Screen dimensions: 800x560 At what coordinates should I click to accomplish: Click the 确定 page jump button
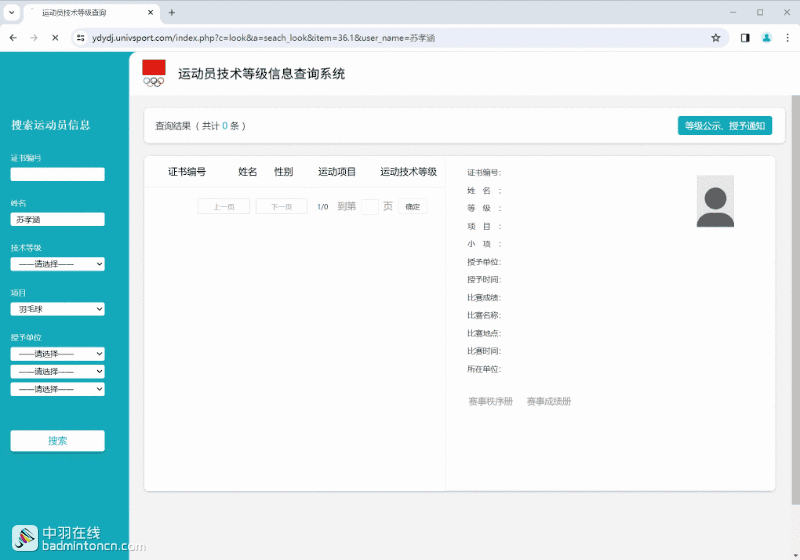pyautogui.click(x=413, y=207)
